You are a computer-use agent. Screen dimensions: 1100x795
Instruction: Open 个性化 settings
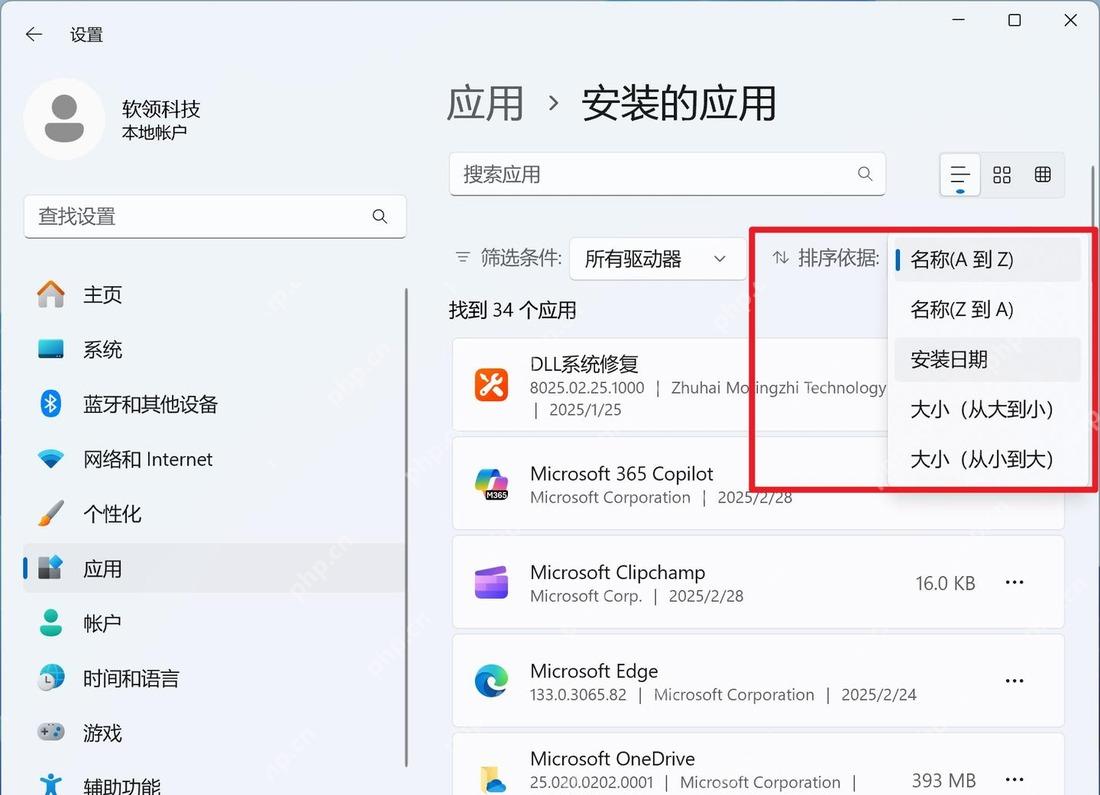pos(214,514)
